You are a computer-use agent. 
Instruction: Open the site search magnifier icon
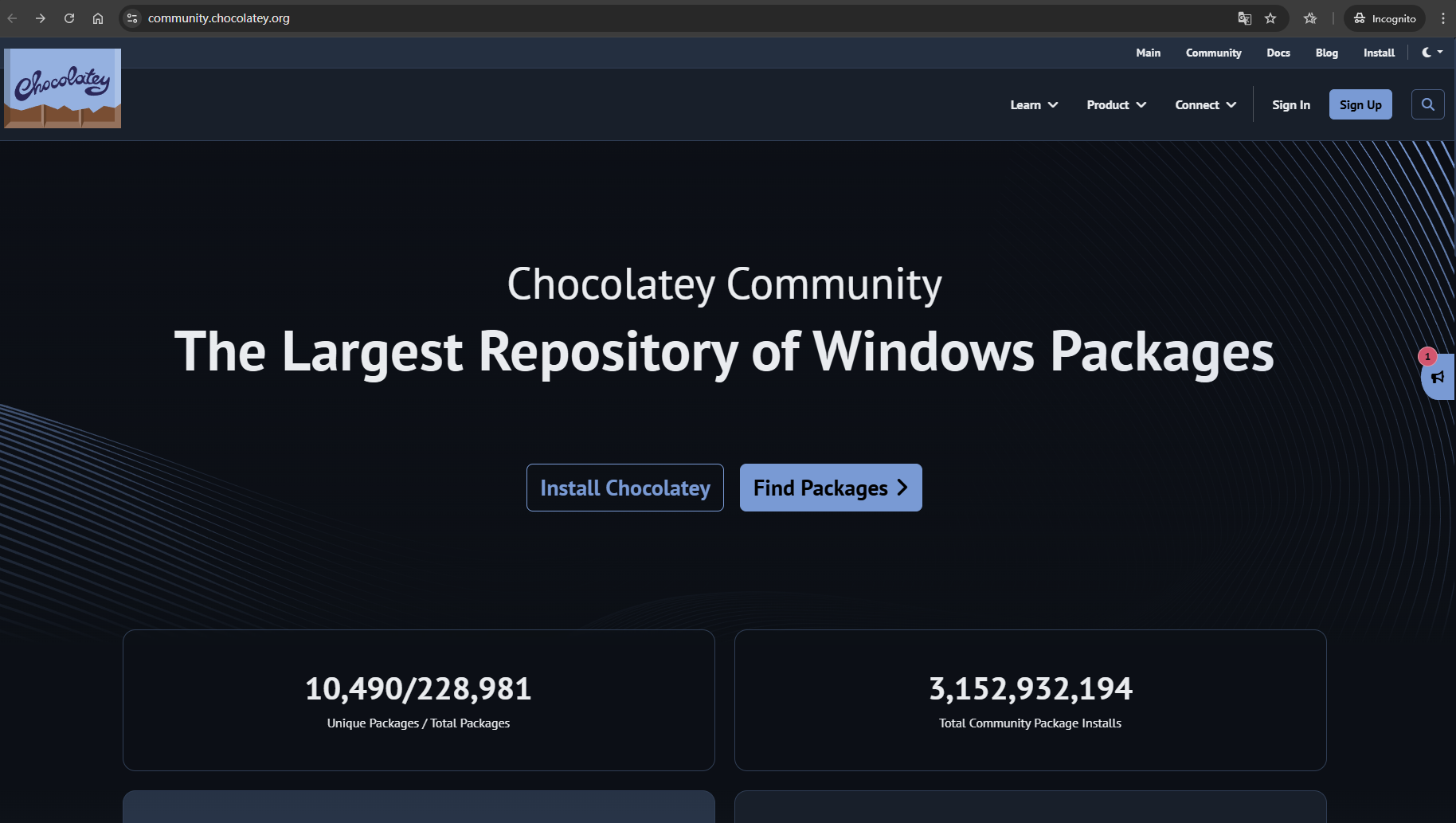(x=1427, y=104)
